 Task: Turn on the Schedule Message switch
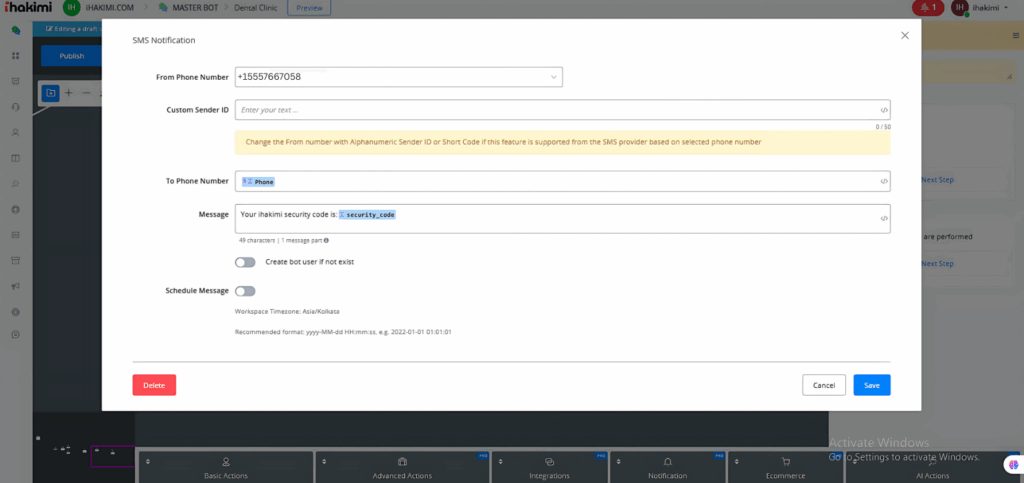click(245, 291)
